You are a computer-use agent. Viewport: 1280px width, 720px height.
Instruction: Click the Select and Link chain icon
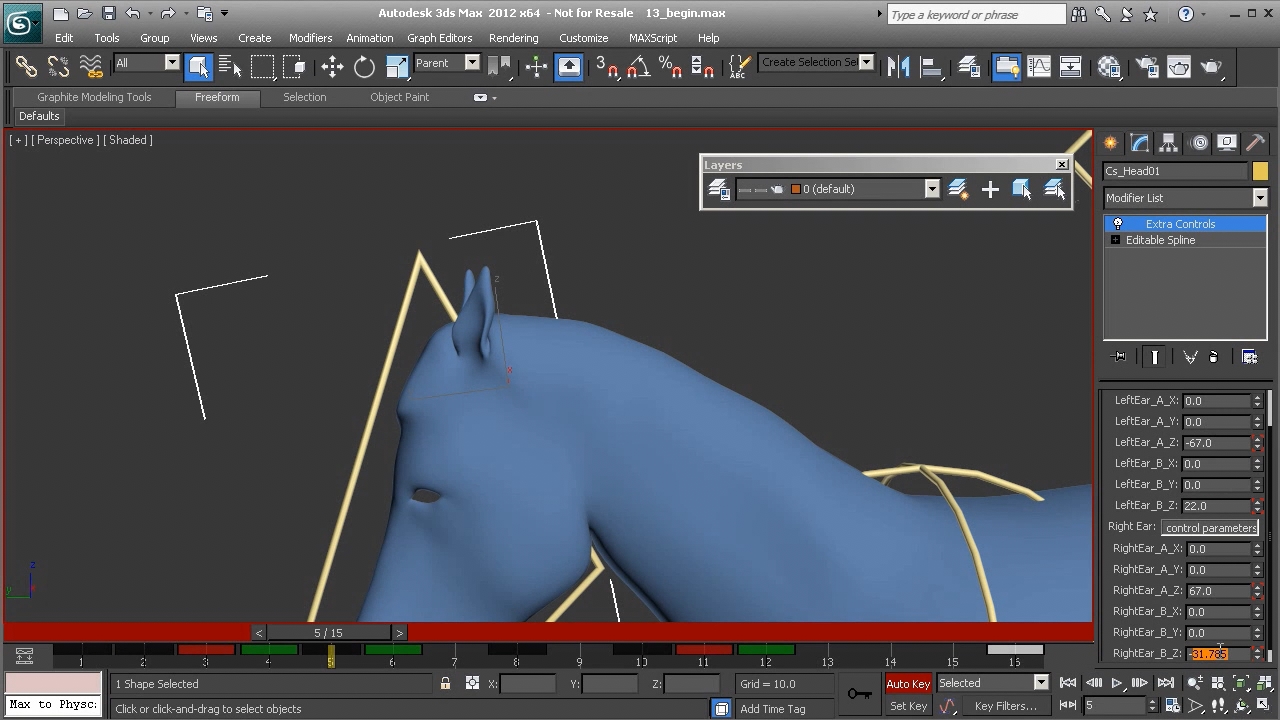(26, 67)
